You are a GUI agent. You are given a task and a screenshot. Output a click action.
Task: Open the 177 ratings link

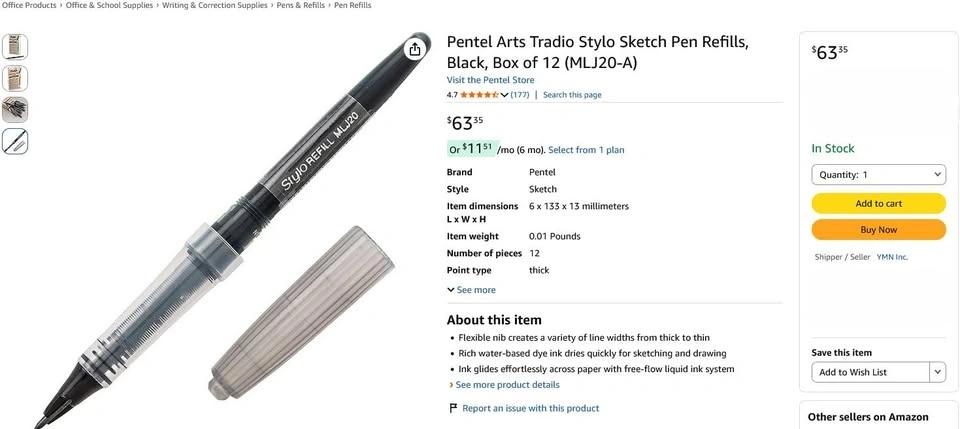tap(520, 95)
